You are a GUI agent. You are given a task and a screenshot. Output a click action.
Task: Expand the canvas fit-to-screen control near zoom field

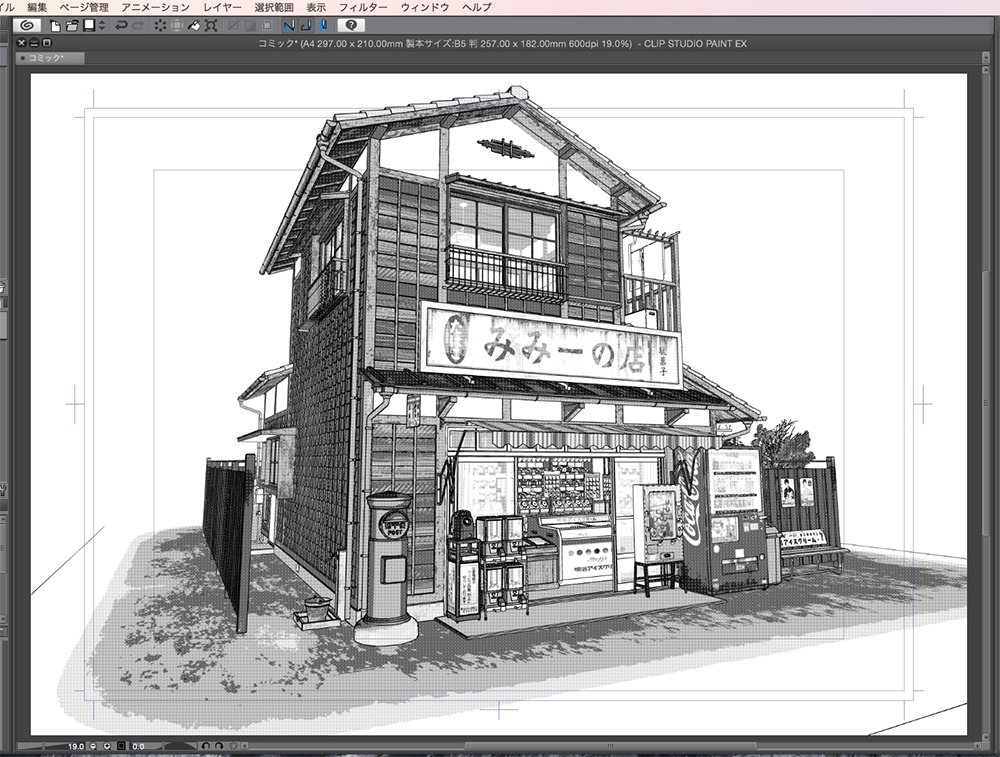[120, 746]
